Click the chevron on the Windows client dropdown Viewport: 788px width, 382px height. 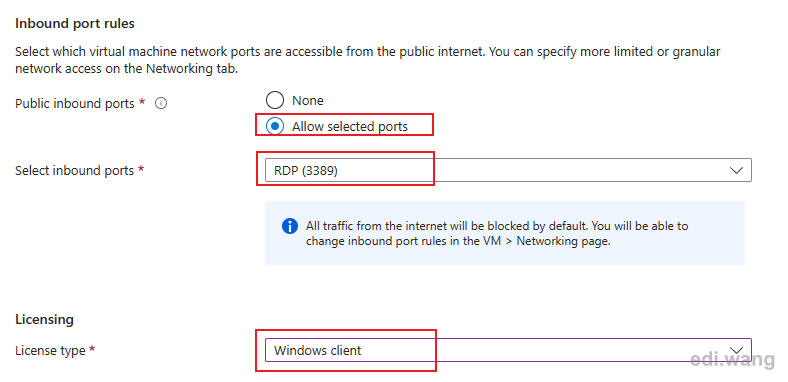736,350
